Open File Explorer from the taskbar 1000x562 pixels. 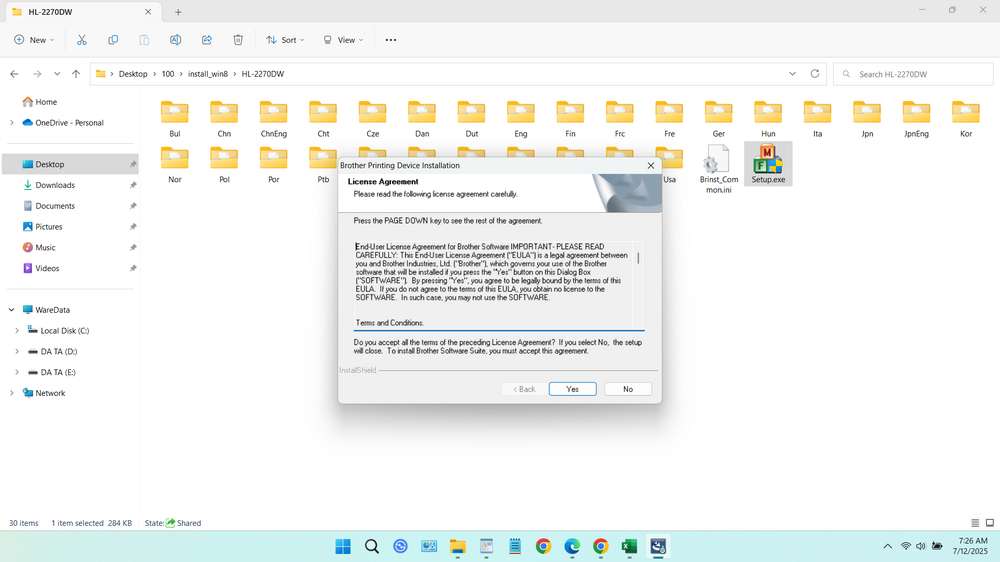(x=457, y=547)
